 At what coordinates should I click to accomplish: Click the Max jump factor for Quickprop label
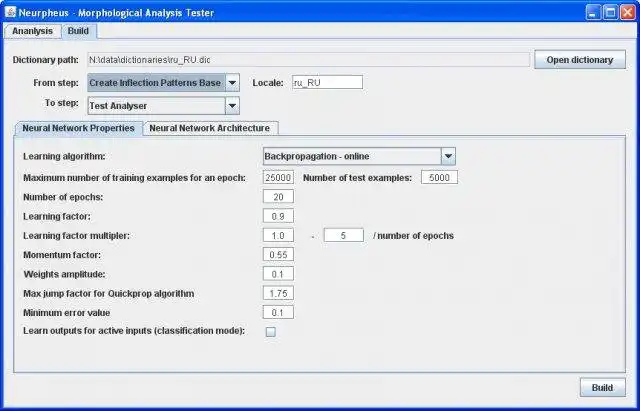(109, 293)
